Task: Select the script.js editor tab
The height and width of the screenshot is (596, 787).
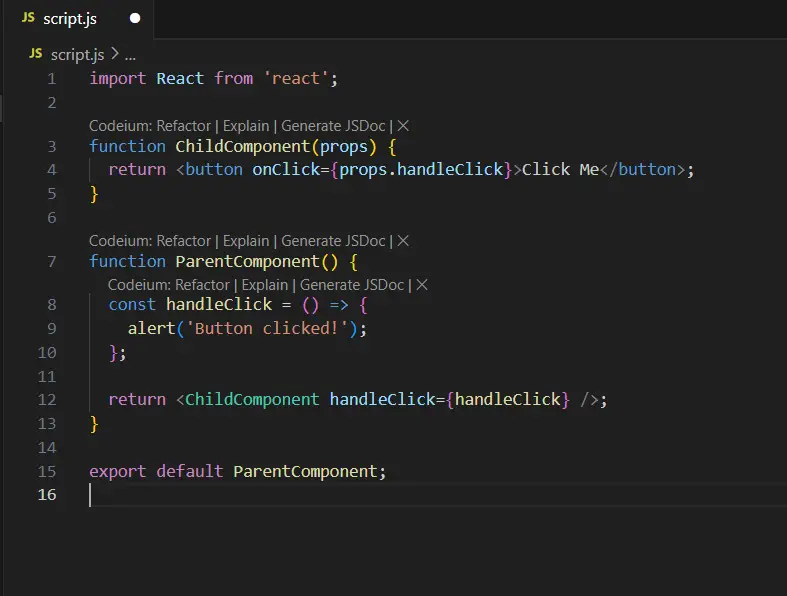Action: [79, 19]
